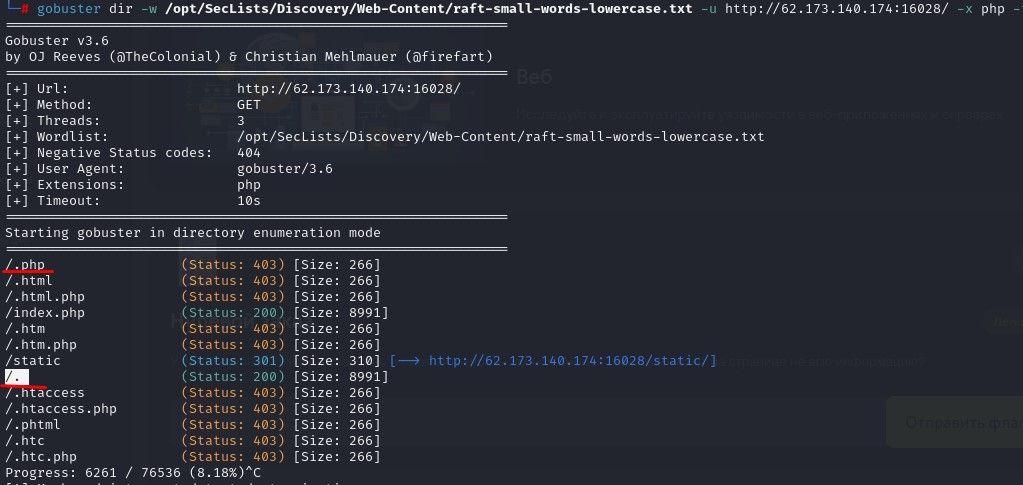The image size is (1023, 485).
Task: Click the Url value in the config block
Action: pyautogui.click(x=348, y=89)
